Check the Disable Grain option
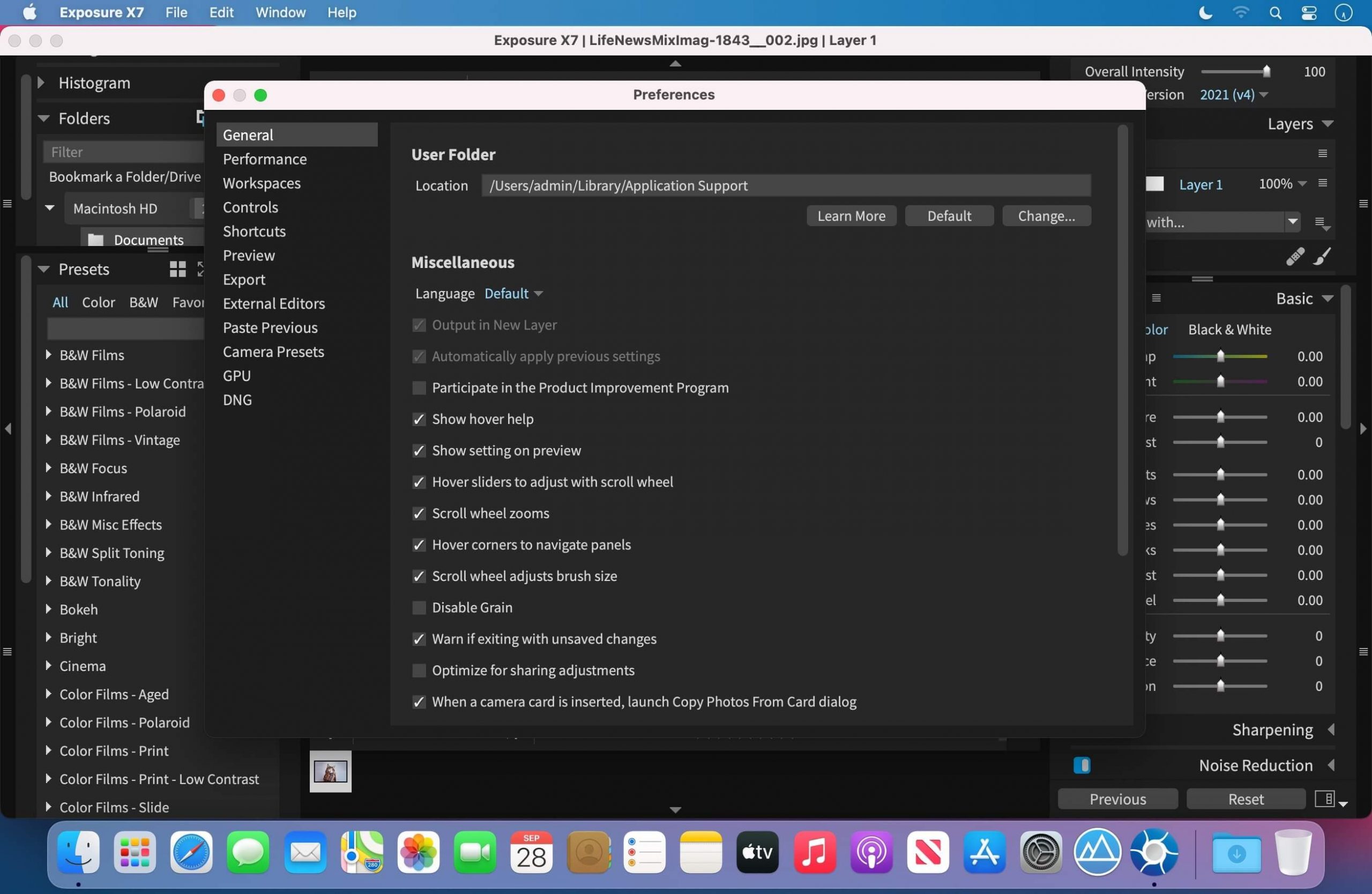 pos(419,608)
